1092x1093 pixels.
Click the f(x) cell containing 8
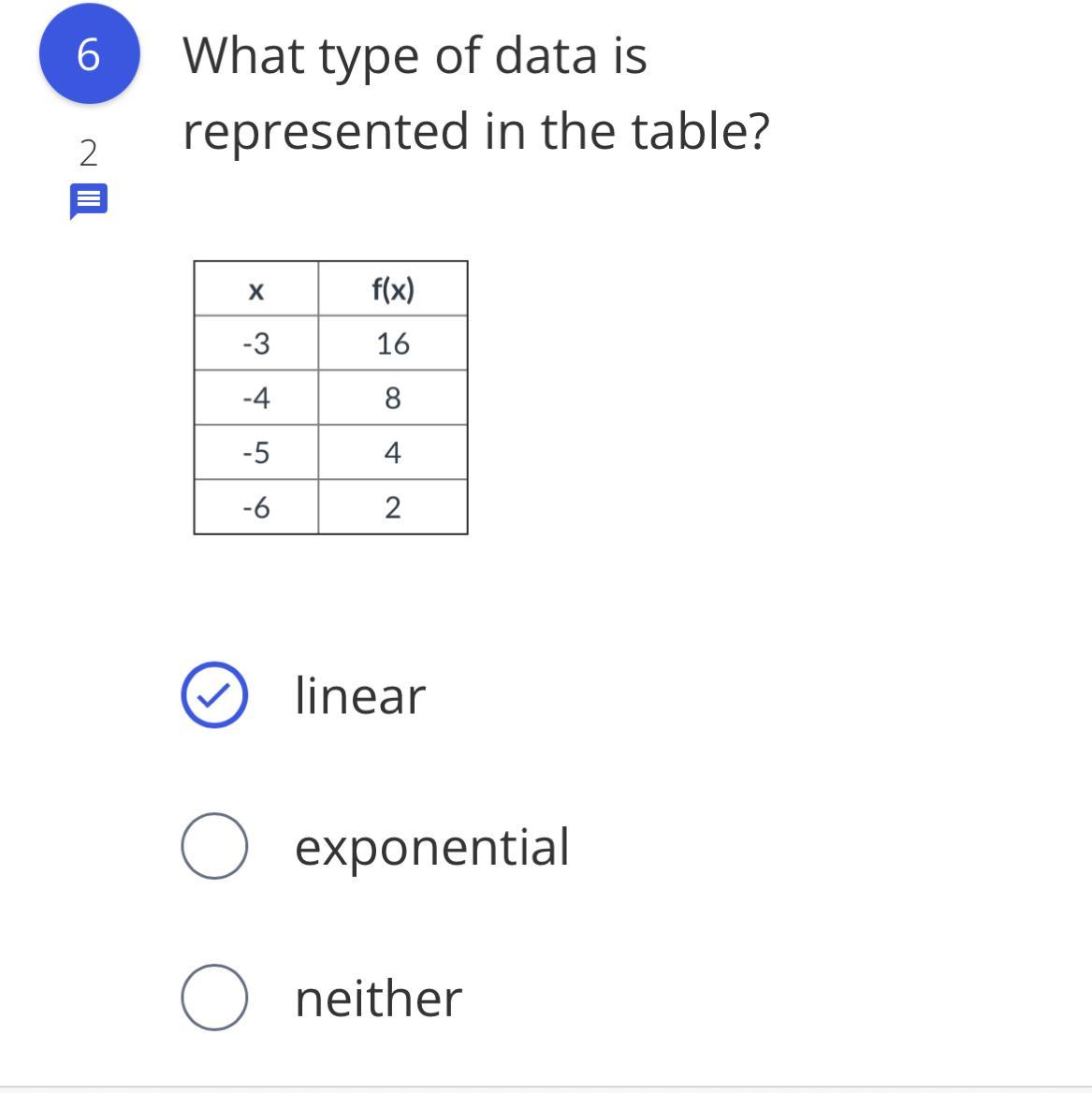(393, 399)
